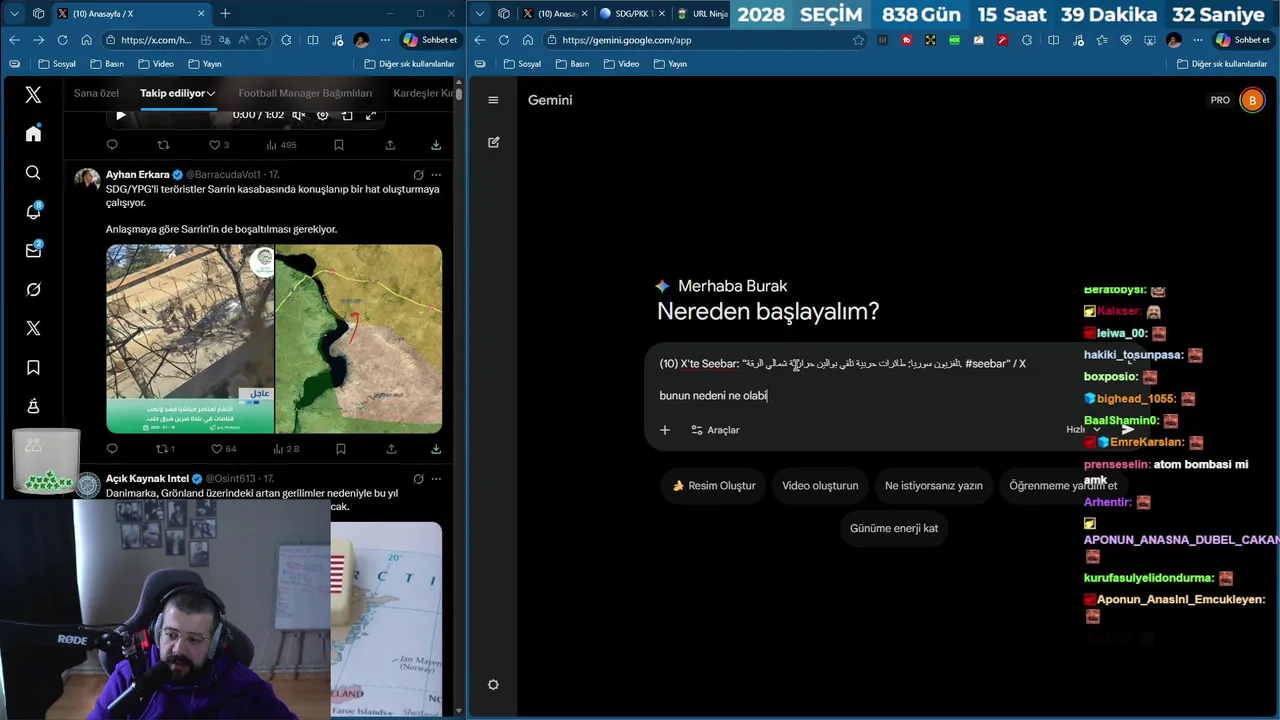Open Yayın bookmark folder in right browser
This screenshot has height=720, width=1280.
pos(670,64)
